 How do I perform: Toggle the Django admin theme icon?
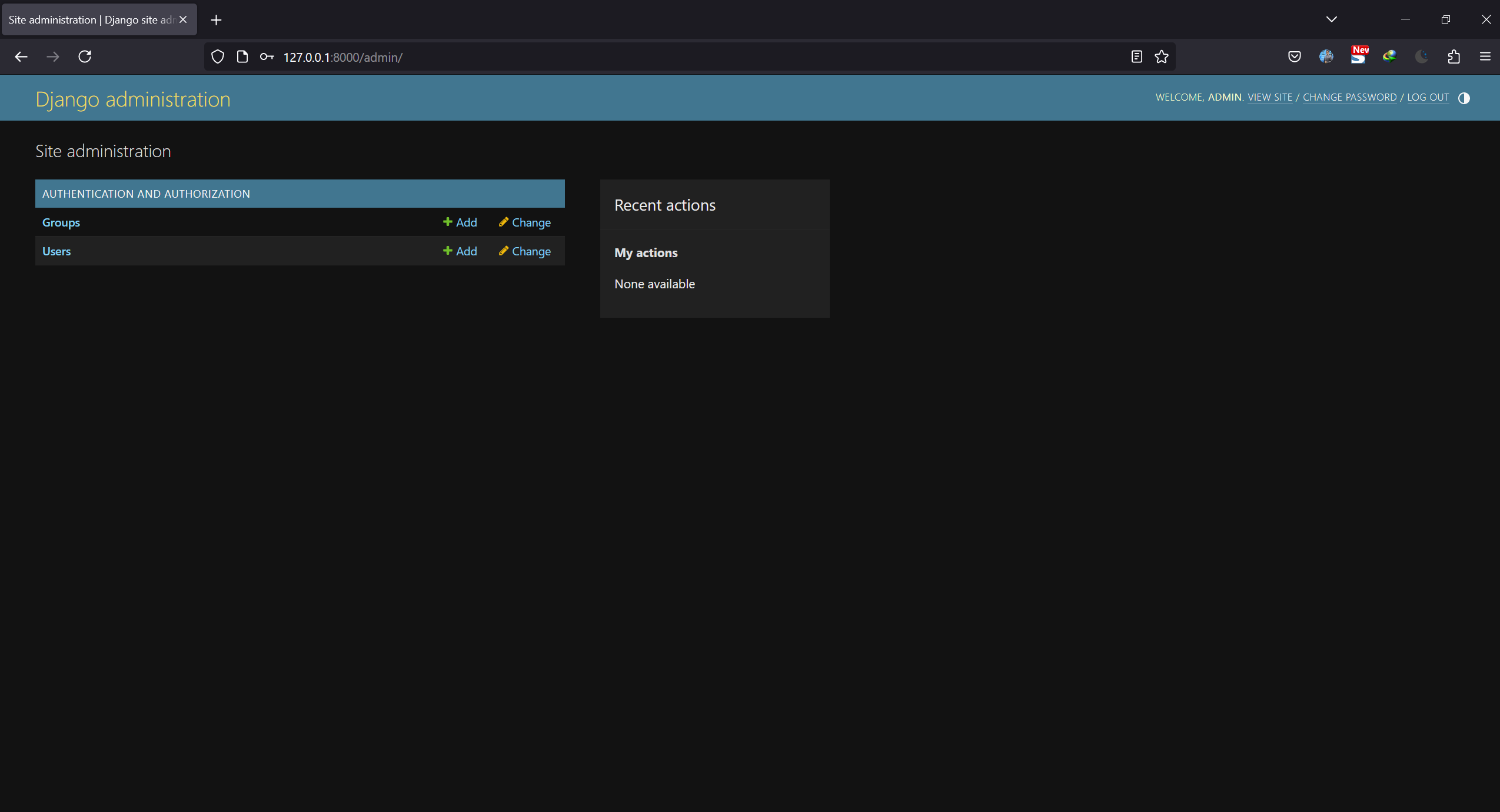coord(1464,98)
